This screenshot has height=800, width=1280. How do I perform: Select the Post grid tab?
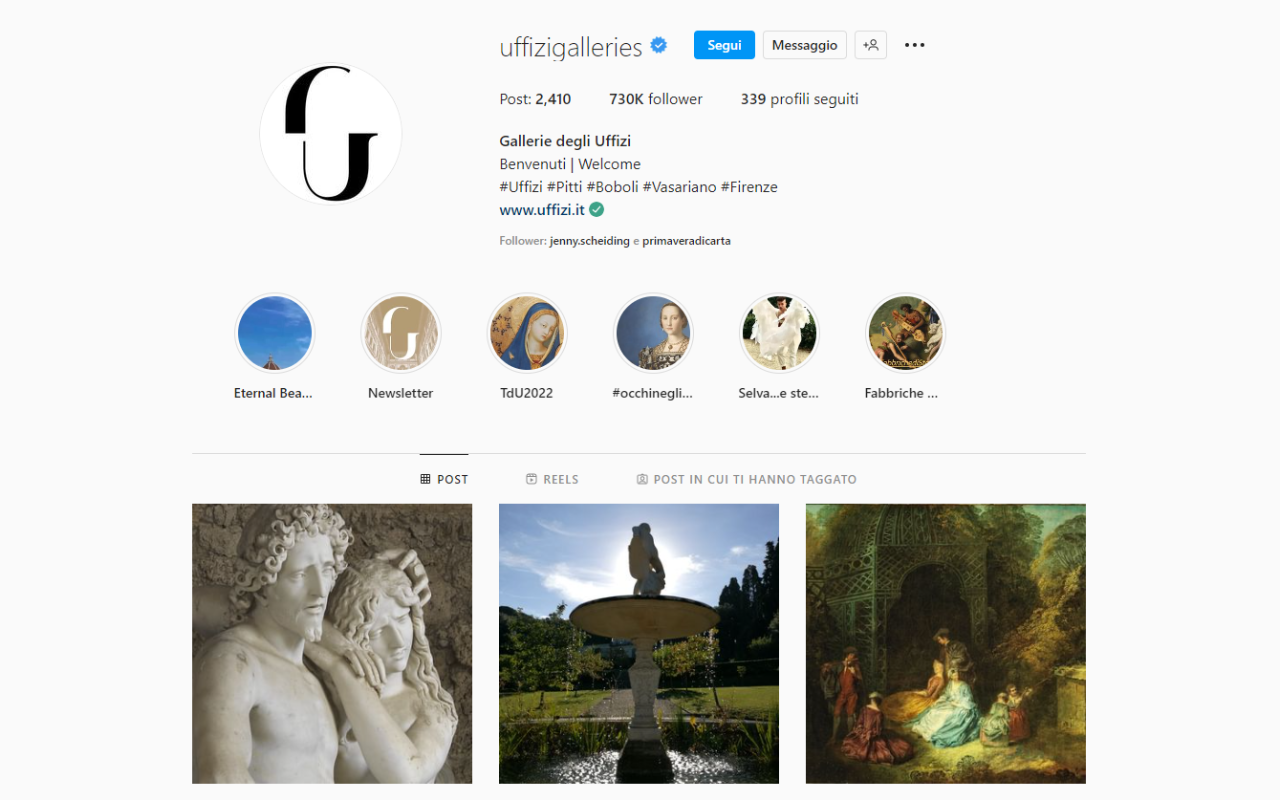pos(444,479)
